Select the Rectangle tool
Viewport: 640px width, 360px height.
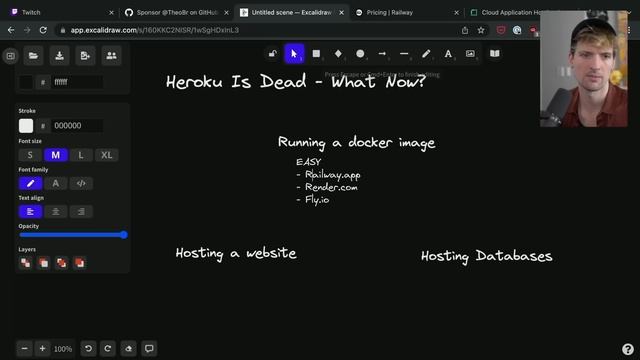[316, 54]
